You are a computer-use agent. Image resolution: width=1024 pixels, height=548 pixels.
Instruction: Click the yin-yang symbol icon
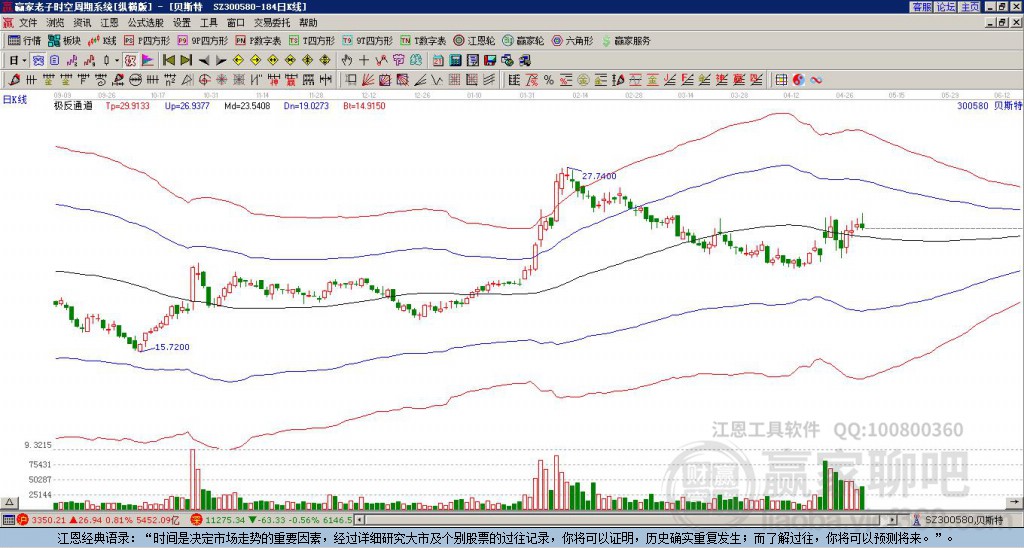pos(798,80)
